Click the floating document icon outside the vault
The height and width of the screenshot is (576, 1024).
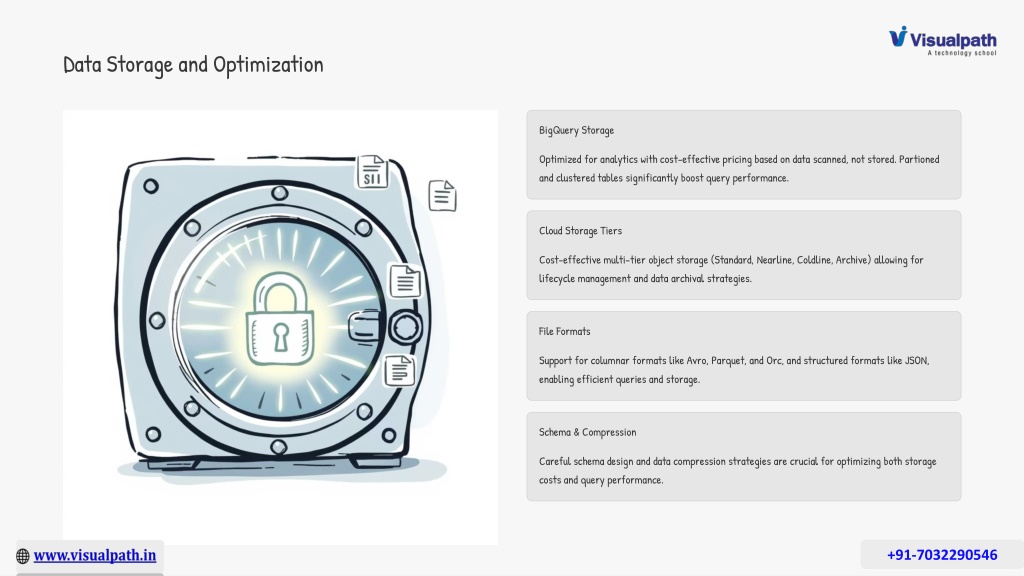coord(442,195)
